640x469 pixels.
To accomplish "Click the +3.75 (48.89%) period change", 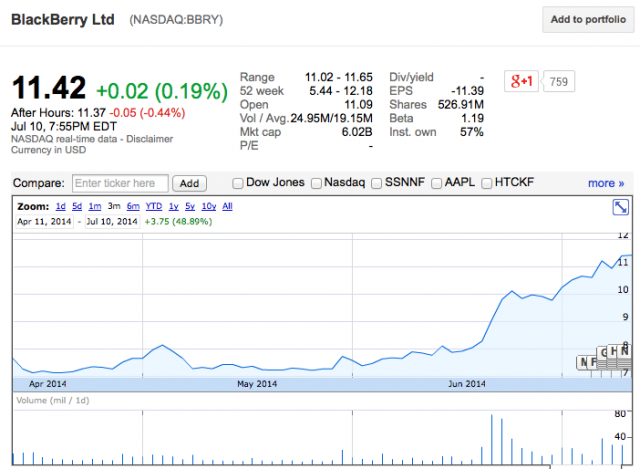I will point(178,222).
